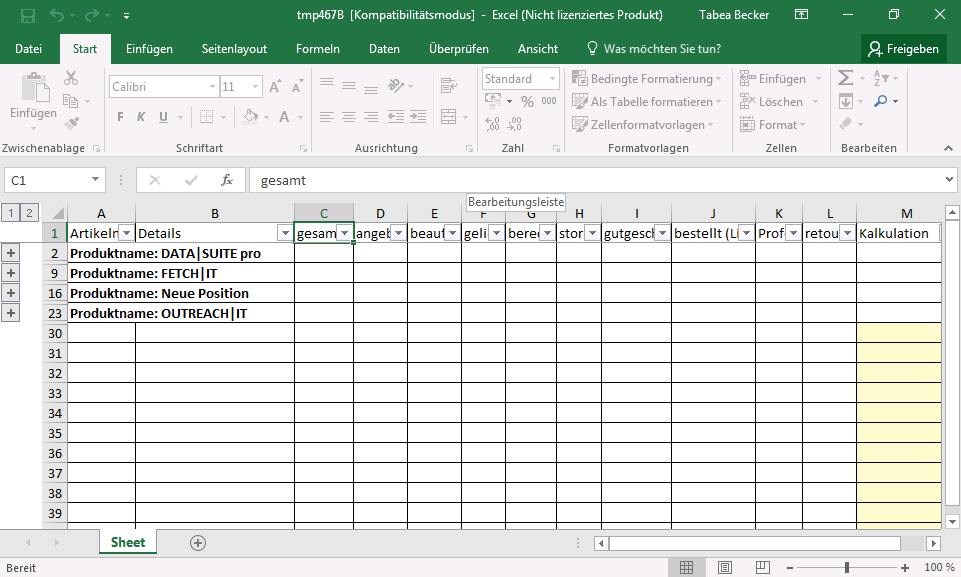Click merge and center icon
Screen dimensions: 961x577
click(449, 117)
